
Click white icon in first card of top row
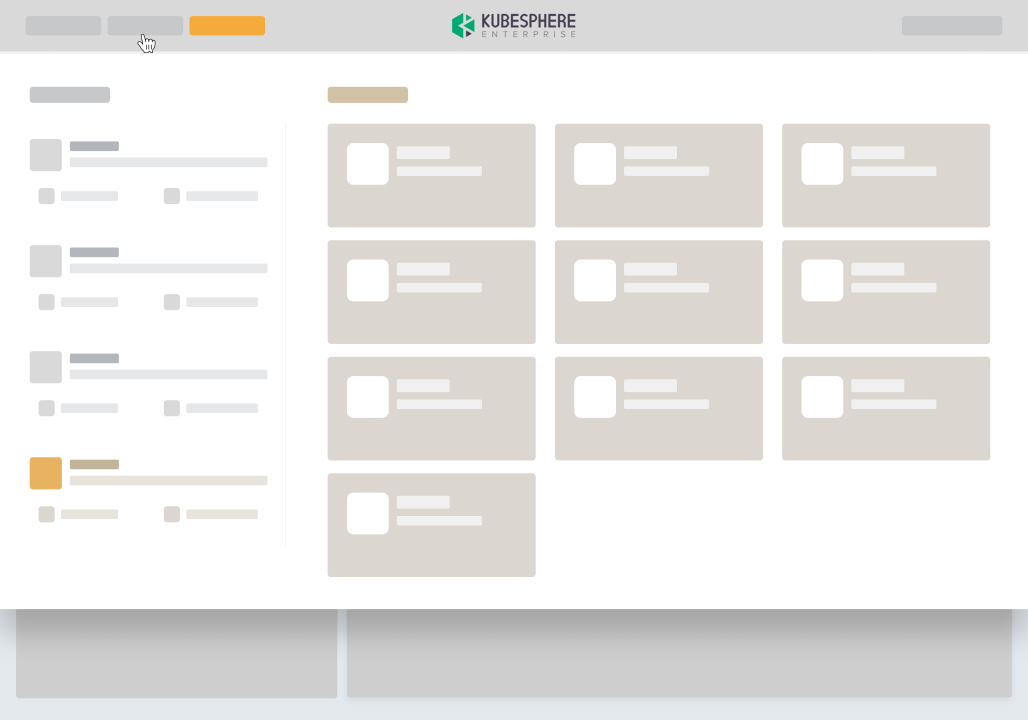368,164
